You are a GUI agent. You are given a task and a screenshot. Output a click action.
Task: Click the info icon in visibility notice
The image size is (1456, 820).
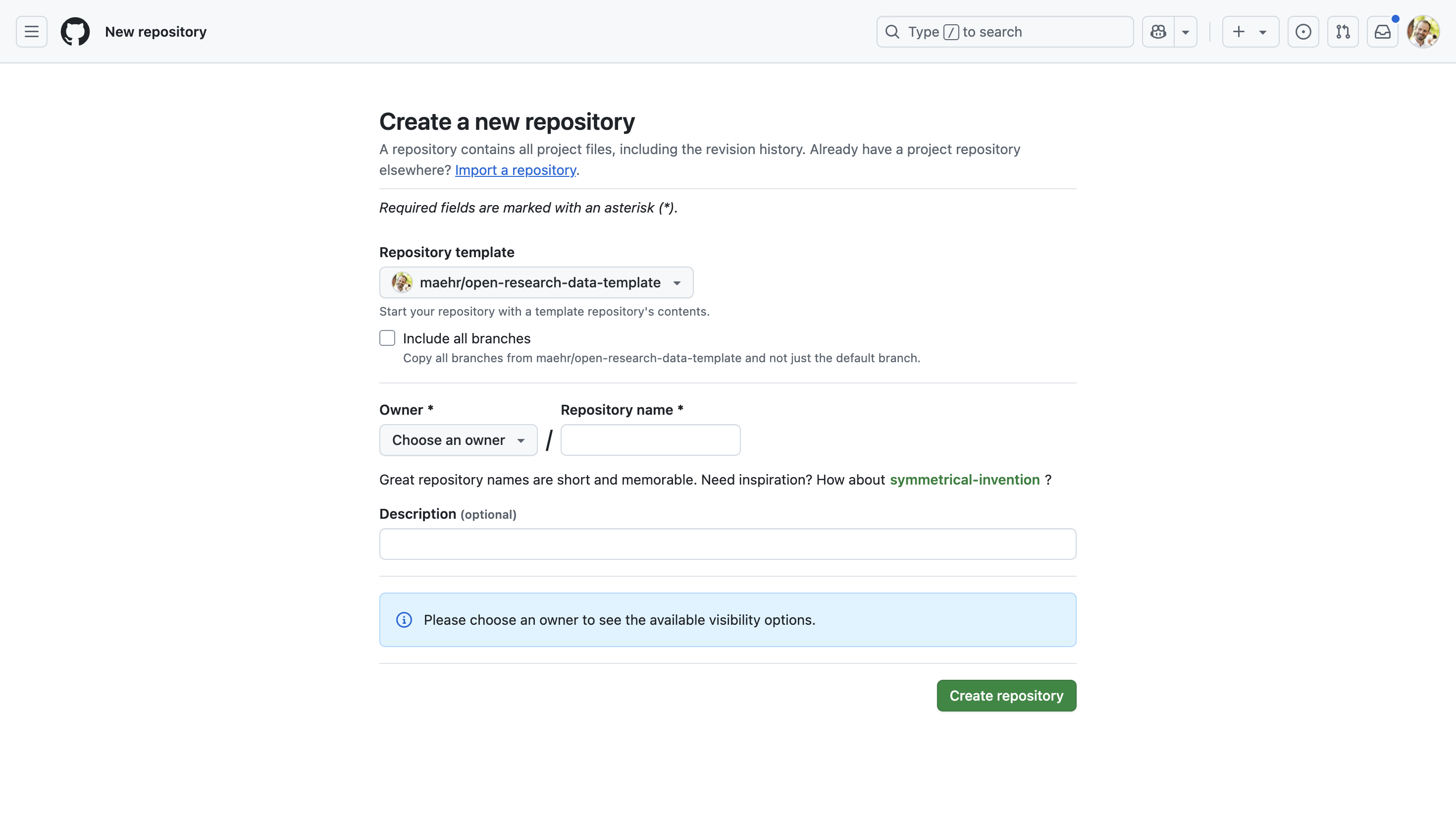click(x=404, y=620)
